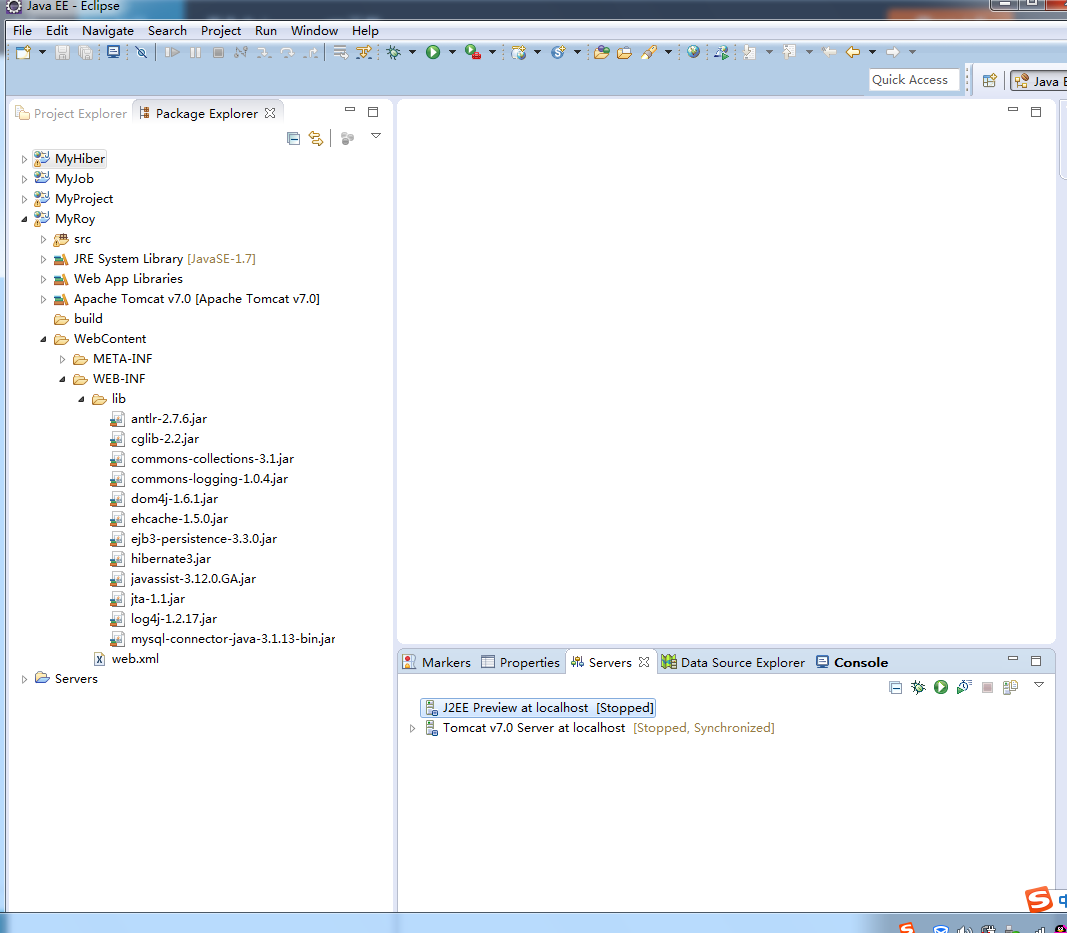Open the Window menu
Image resolution: width=1067 pixels, height=933 pixels.
(314, 31)
